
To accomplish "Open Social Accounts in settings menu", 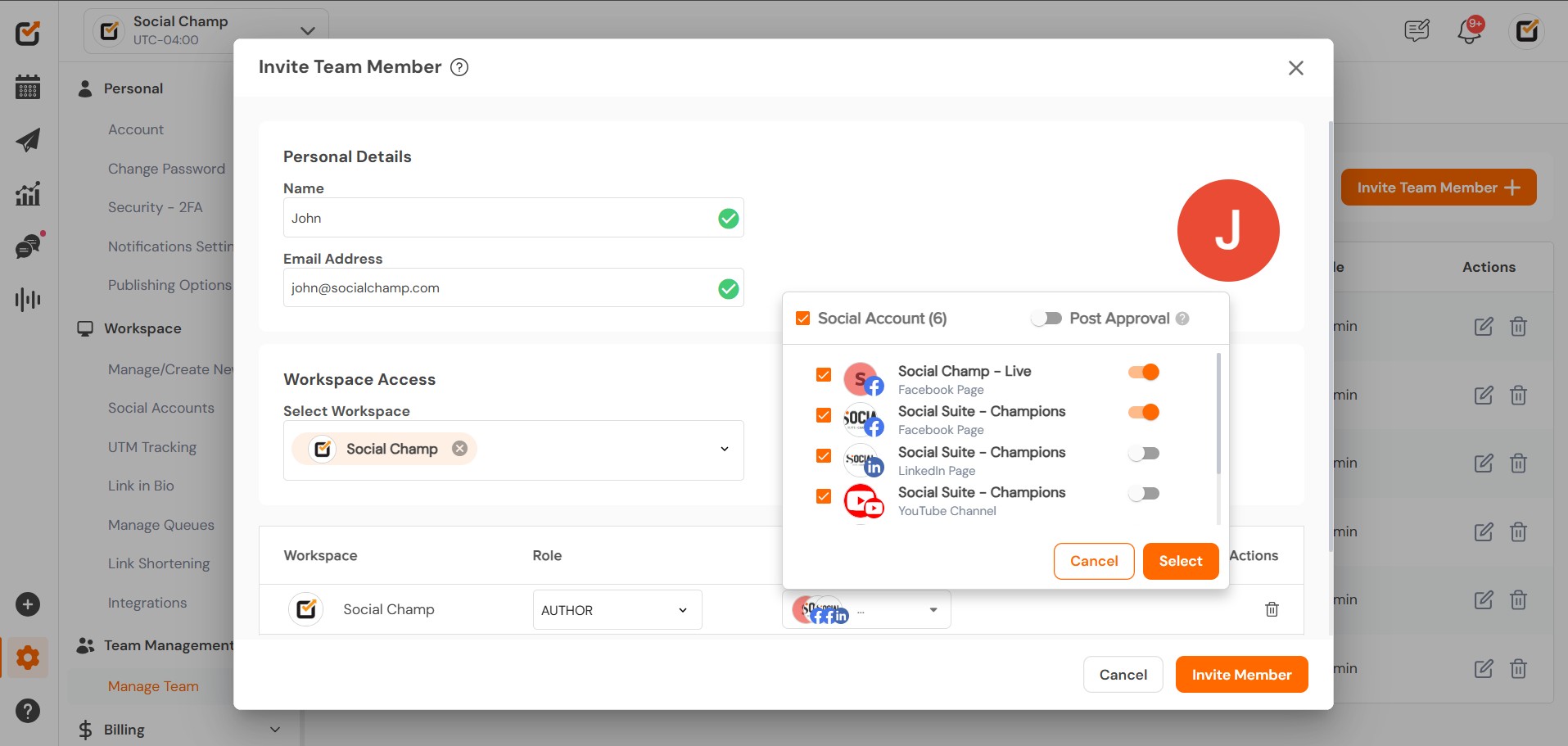I will 161,408.
